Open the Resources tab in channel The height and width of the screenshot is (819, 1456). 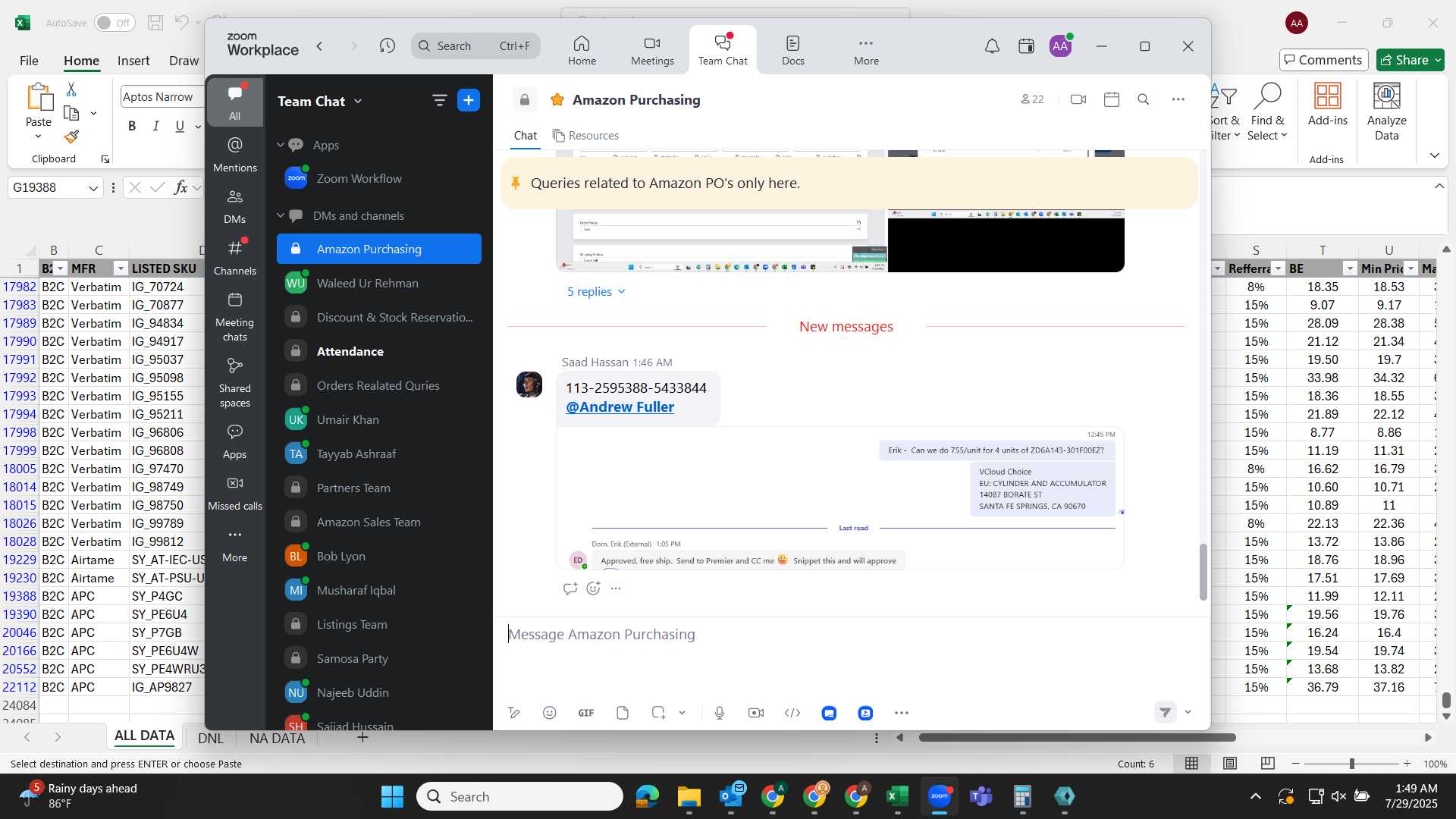(x=585, y=135)
